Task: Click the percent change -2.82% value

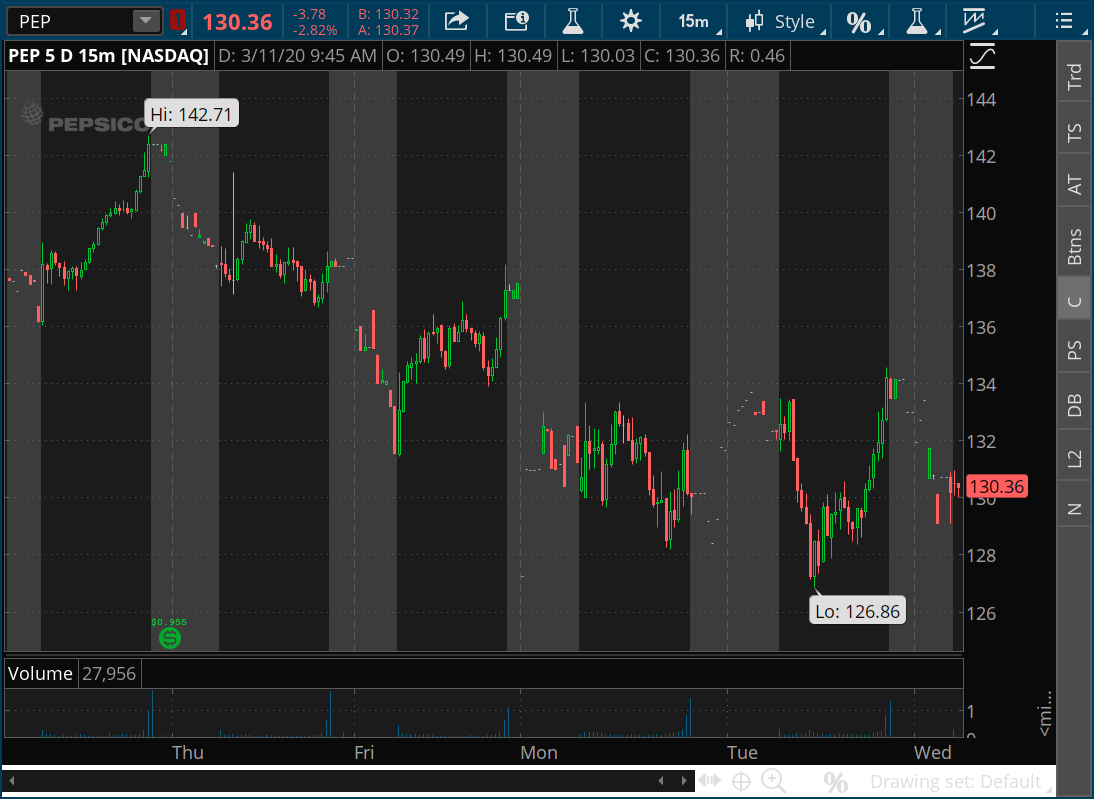Action: [x=315, y=30]
